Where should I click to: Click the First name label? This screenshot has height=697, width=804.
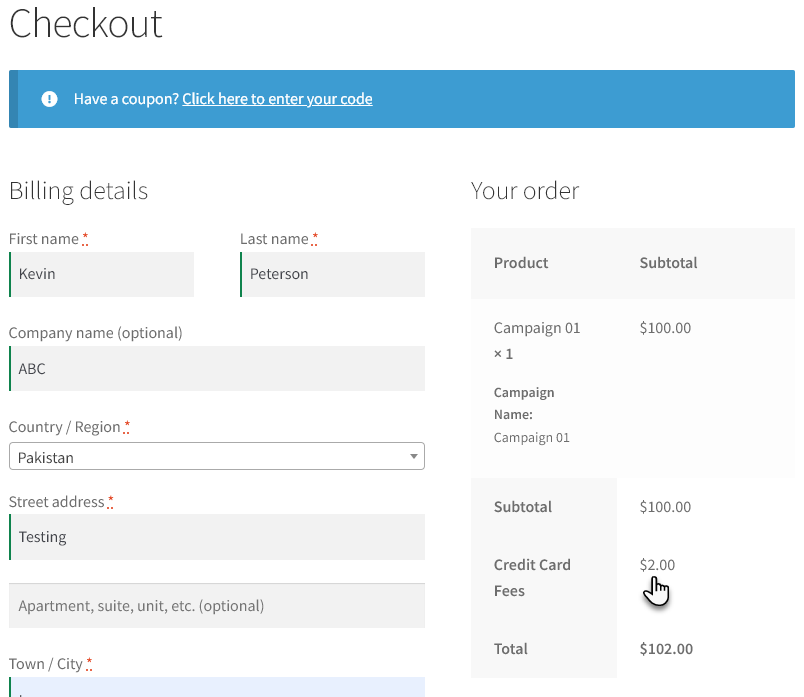[44, 239]
